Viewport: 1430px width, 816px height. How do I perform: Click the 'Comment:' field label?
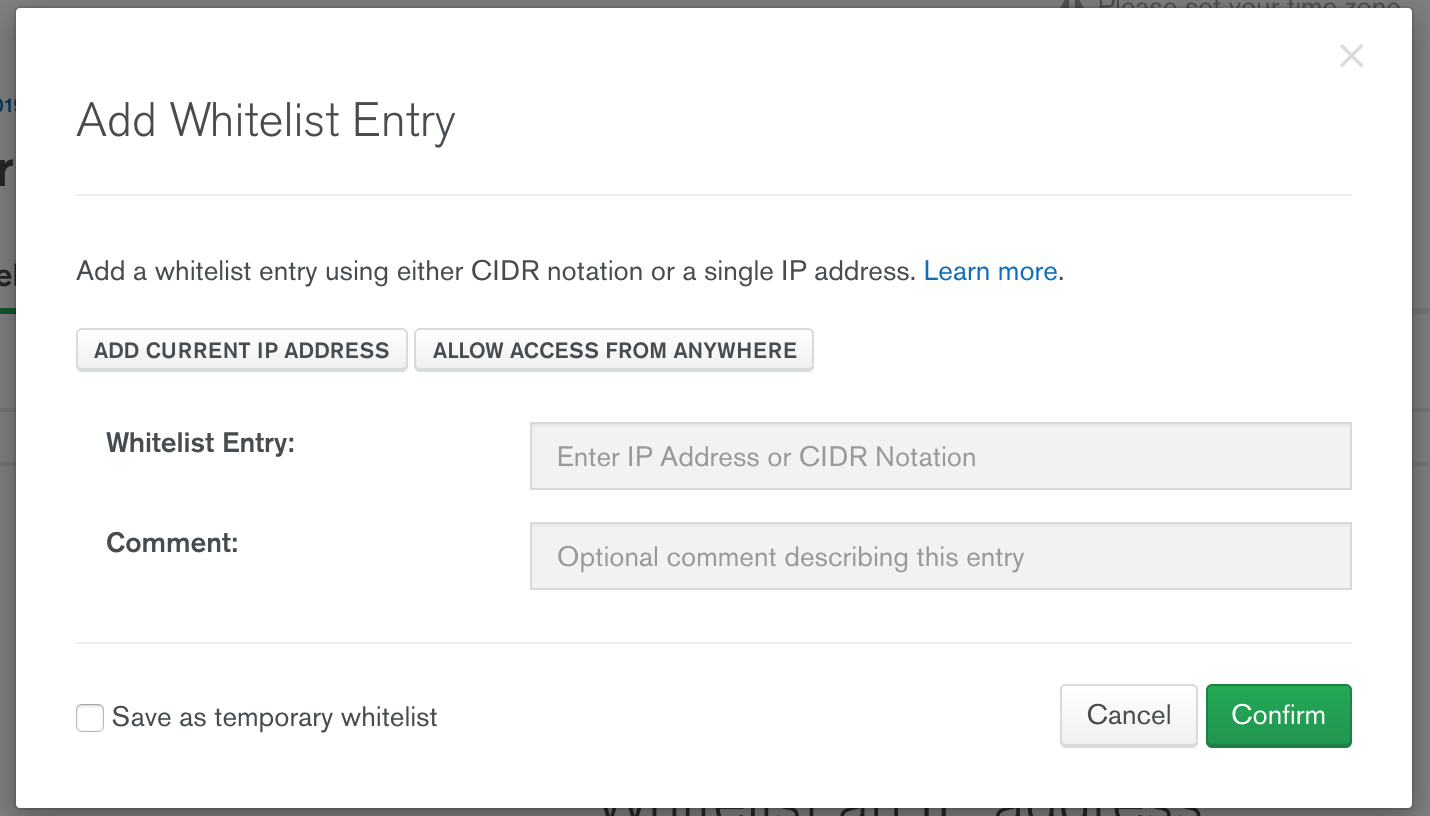(172, 543)
